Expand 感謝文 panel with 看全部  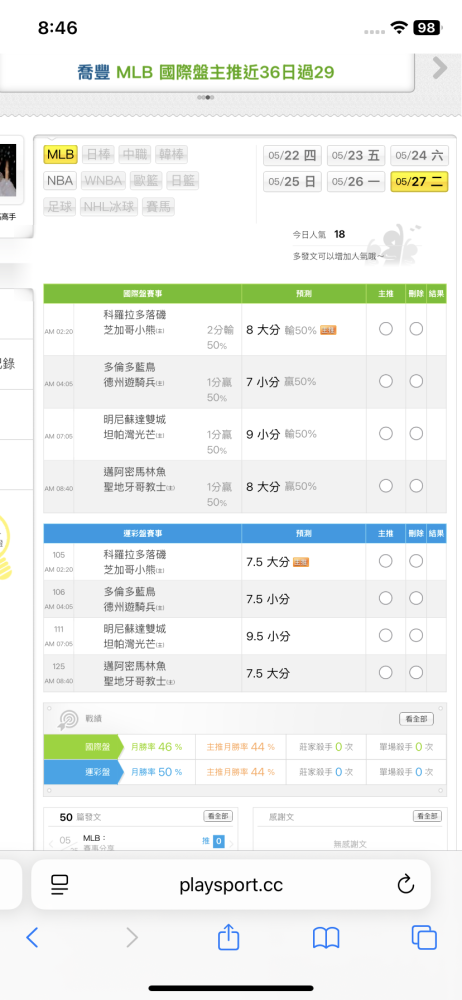point(427,816)
